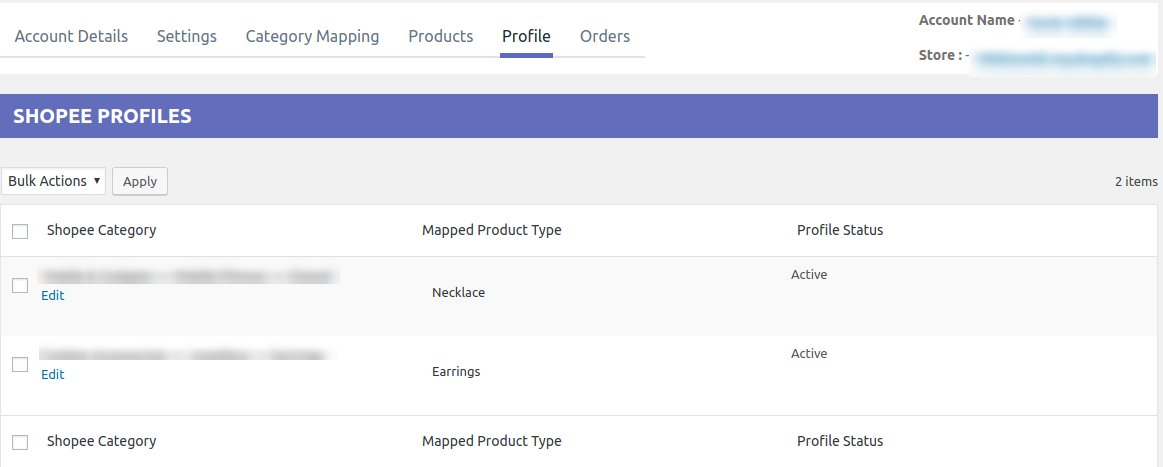Check the Earrings profile row checkbox

tap(20, 365)
